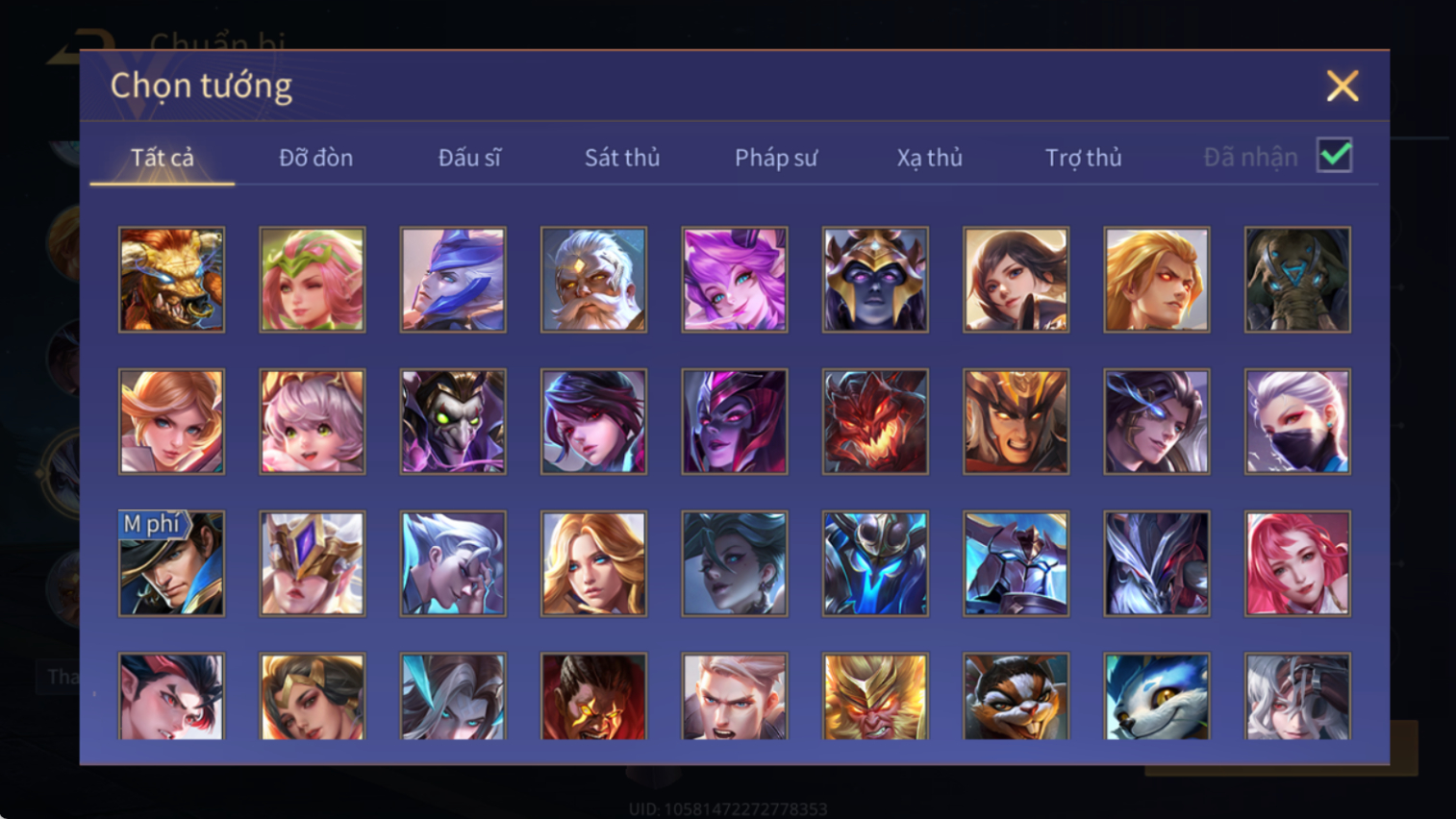This screenshot has width=1456, height=819.
Task: Choose the red lava demon hero
Action: 875,422
